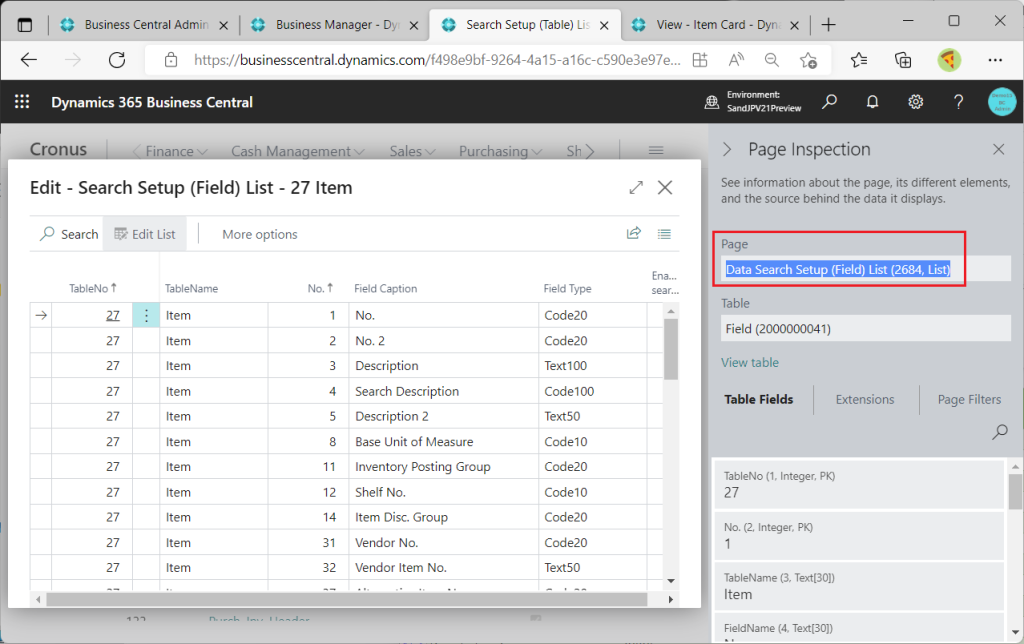
Task: Select the Extensions tab
Action: (865, 399)
